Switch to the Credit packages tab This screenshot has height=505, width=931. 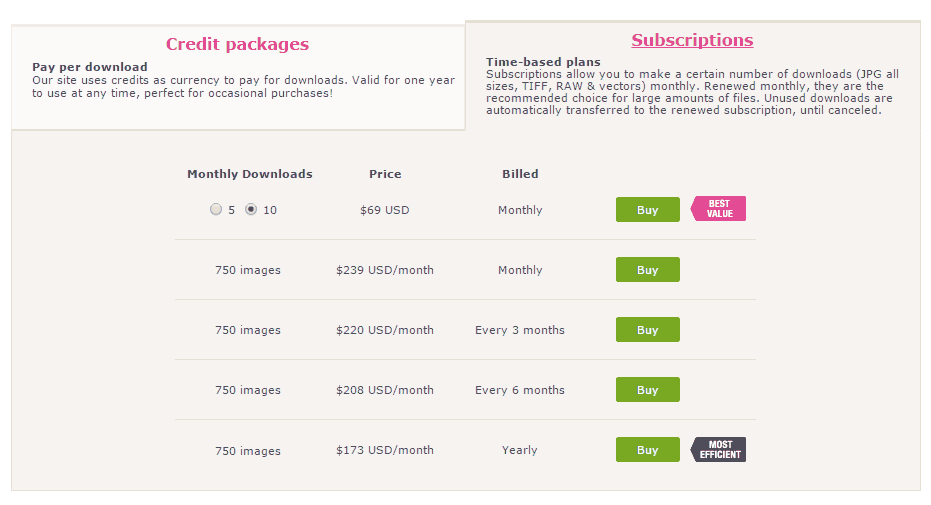tap(237, 44)
